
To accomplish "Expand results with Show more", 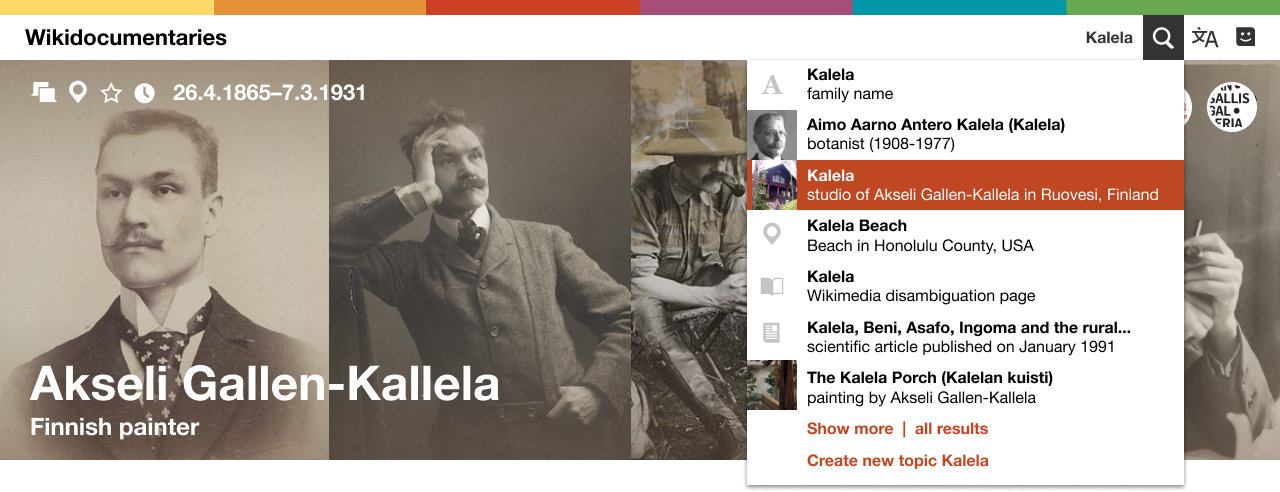I will pos(850,429).
